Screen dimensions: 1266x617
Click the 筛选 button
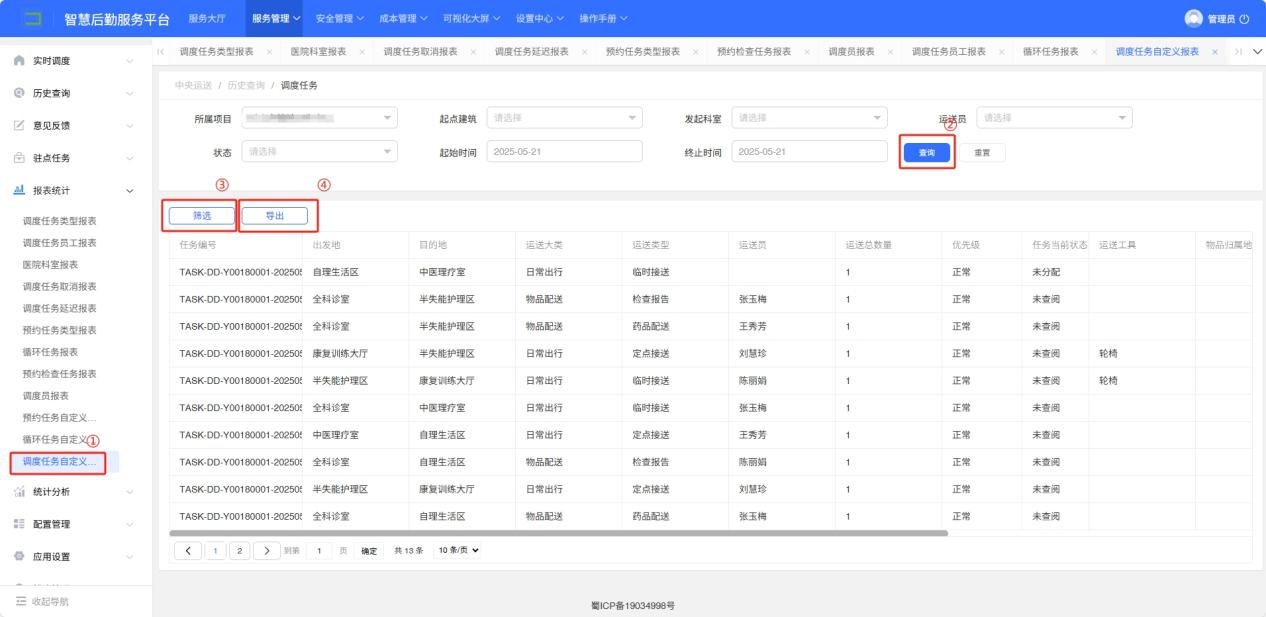[202, 215]
